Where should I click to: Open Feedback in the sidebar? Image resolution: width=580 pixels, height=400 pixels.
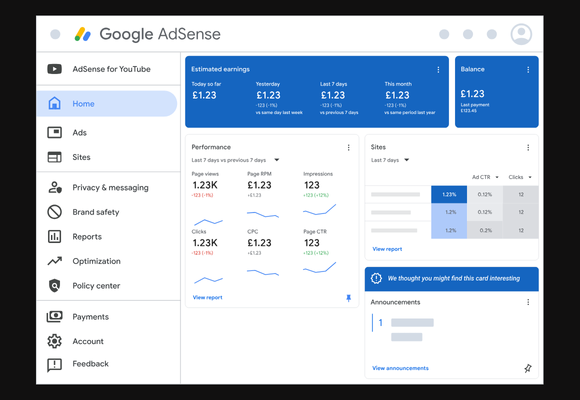pyautogui.click(x=108, y=364)
